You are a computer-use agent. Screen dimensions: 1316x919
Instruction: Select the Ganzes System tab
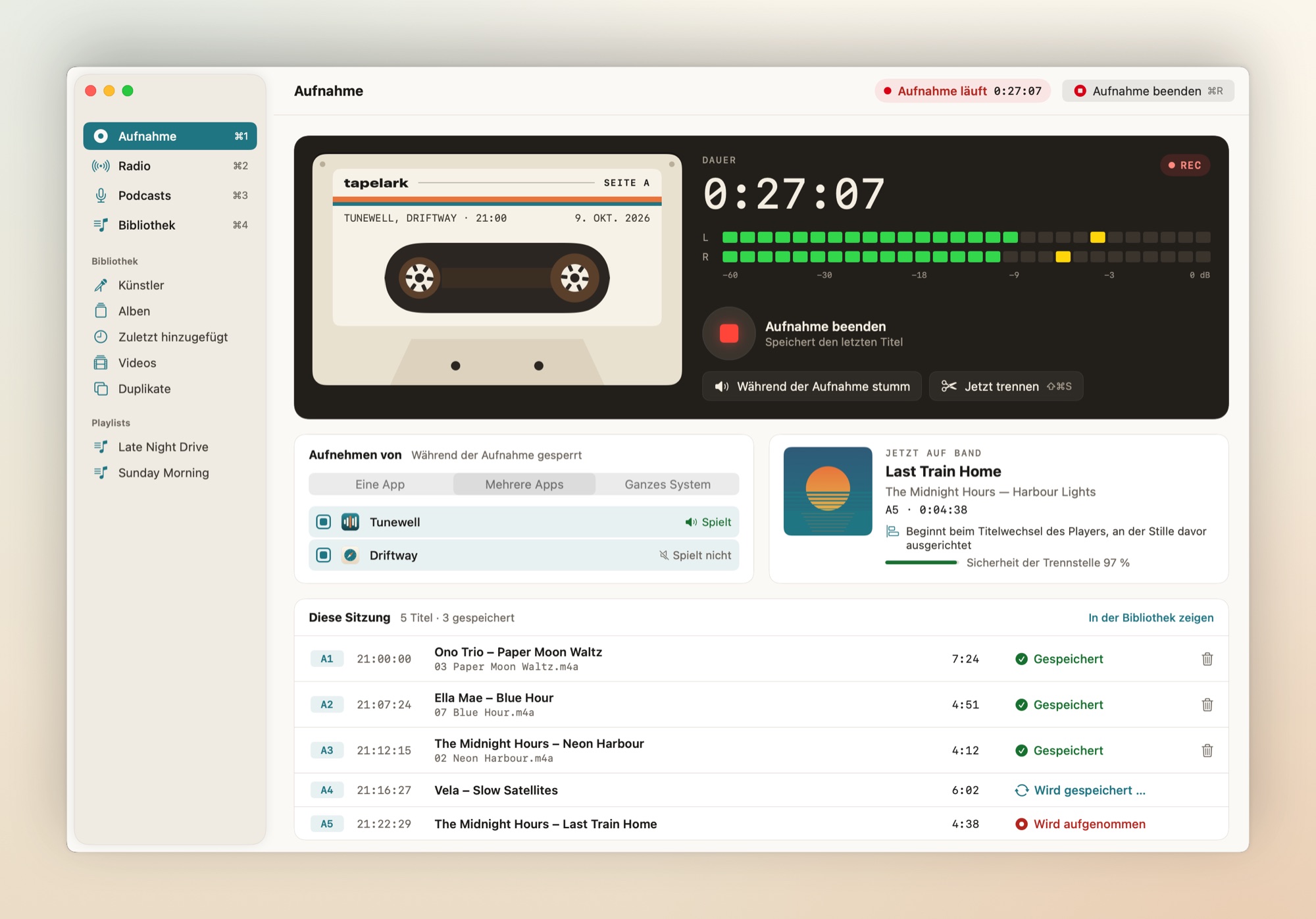[667, 485]
